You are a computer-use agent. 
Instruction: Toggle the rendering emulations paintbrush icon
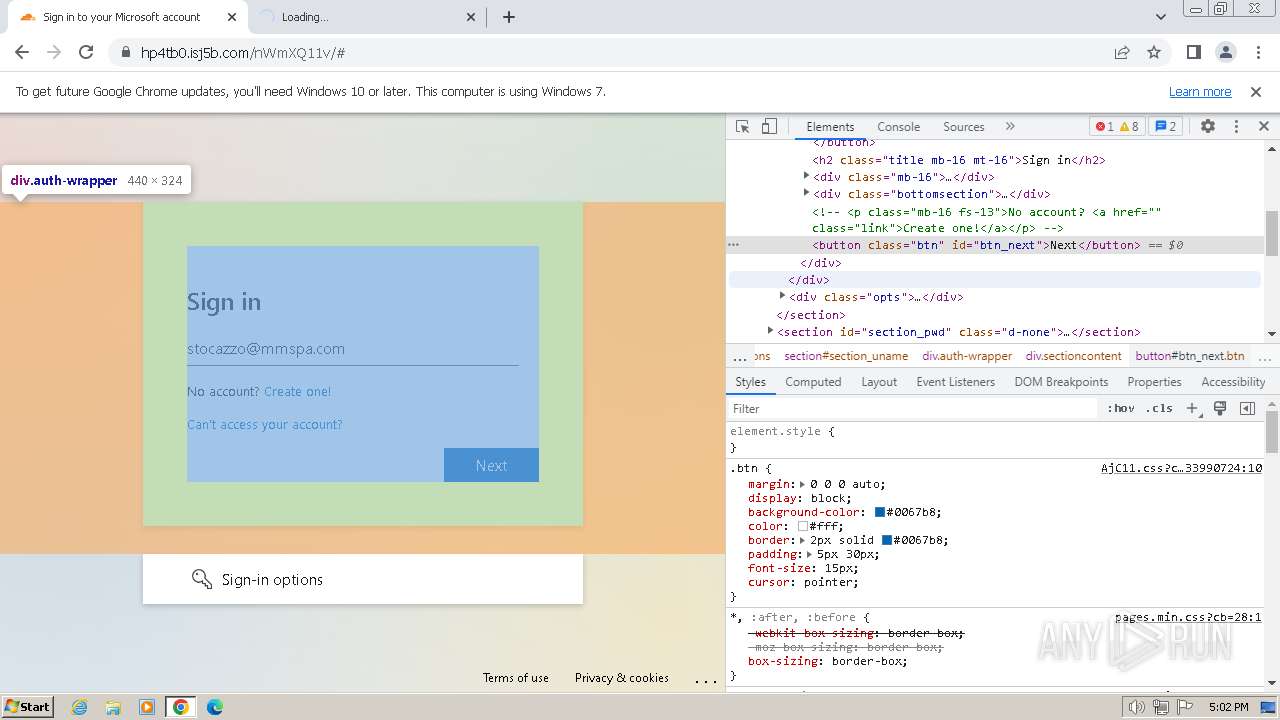1220,408
